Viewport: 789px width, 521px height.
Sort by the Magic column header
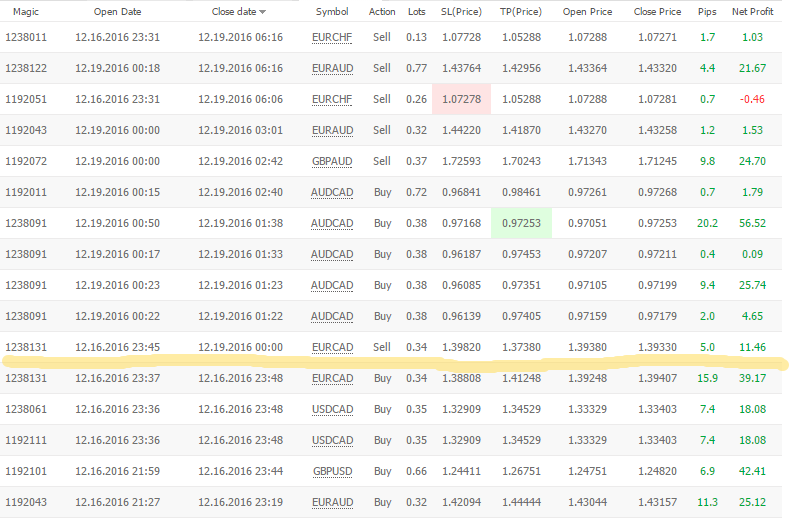[x=26, y=12]
